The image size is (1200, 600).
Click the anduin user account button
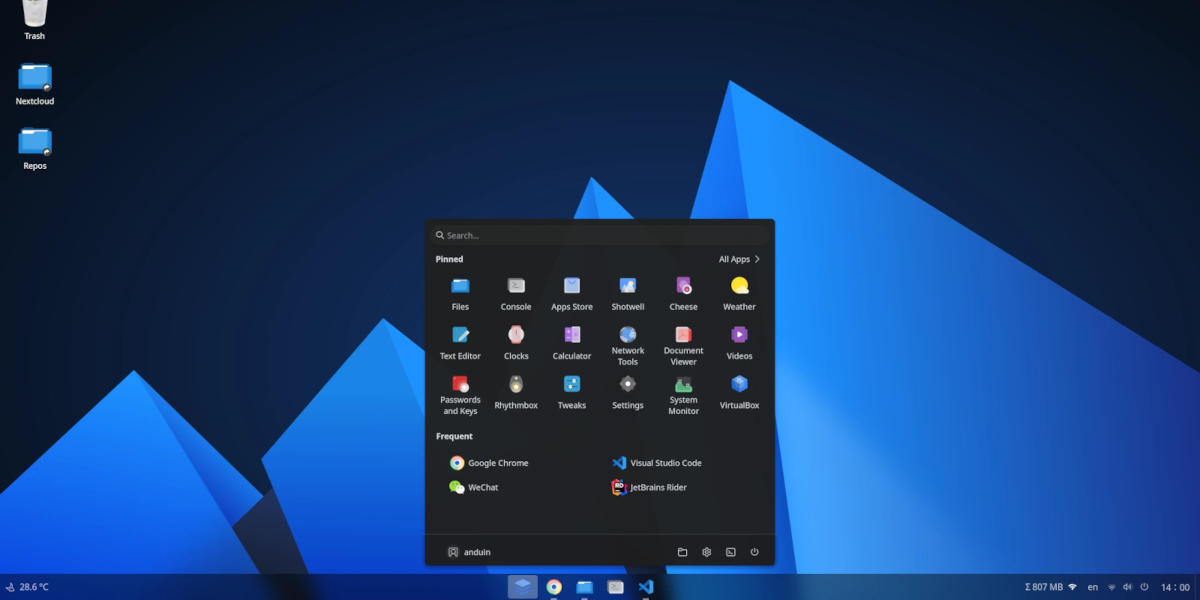469,552
